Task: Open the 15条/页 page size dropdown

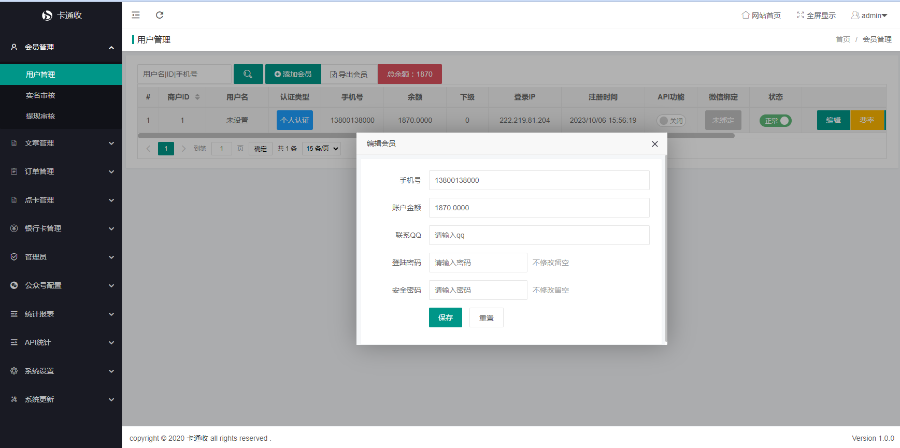Action: pyautogui.click(x=321, y=149)
